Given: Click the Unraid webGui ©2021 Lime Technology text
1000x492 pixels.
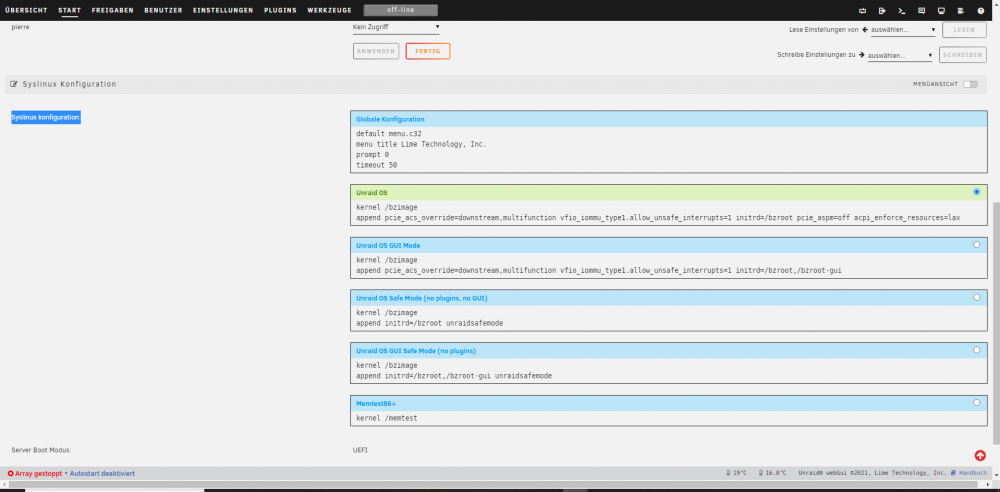Looking at the screenshot, I should pyautogui.click(x=872, y=473).
